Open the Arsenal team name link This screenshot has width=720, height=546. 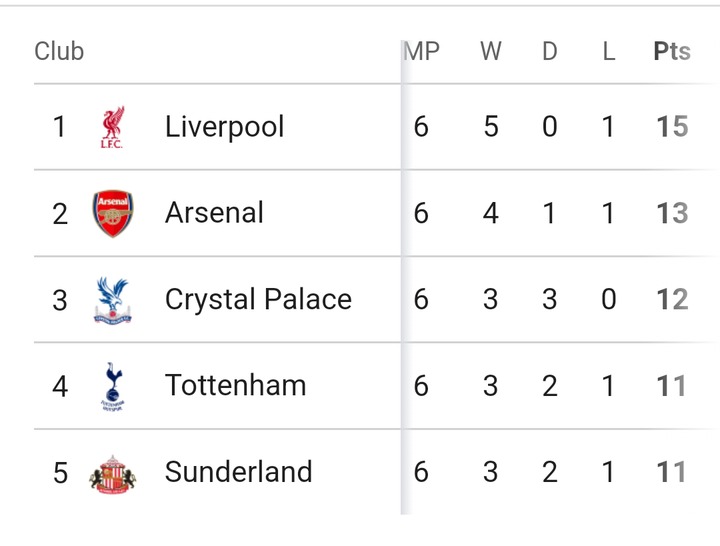(x=214, y=213)
